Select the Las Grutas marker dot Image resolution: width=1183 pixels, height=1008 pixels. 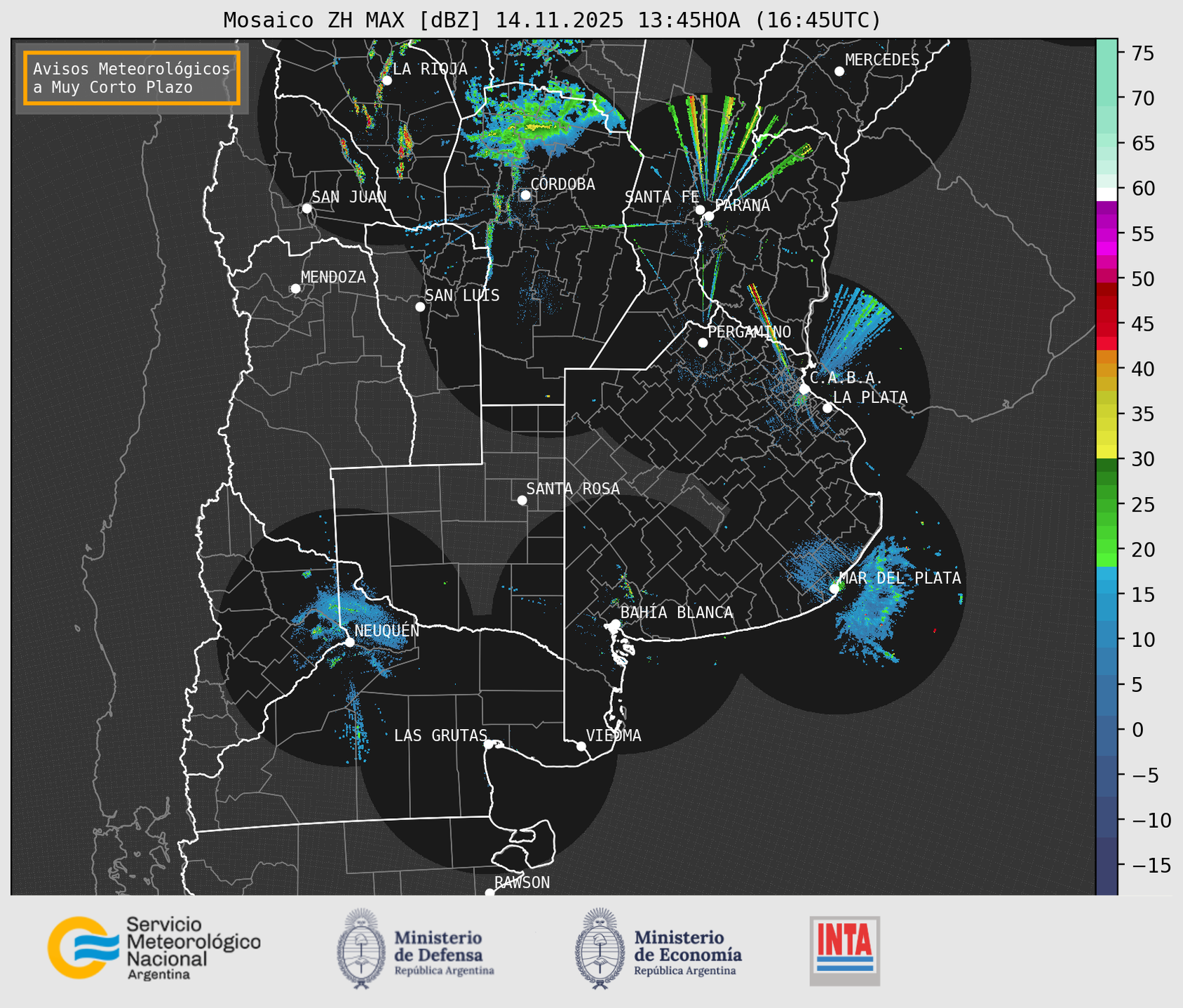[489, 744]
